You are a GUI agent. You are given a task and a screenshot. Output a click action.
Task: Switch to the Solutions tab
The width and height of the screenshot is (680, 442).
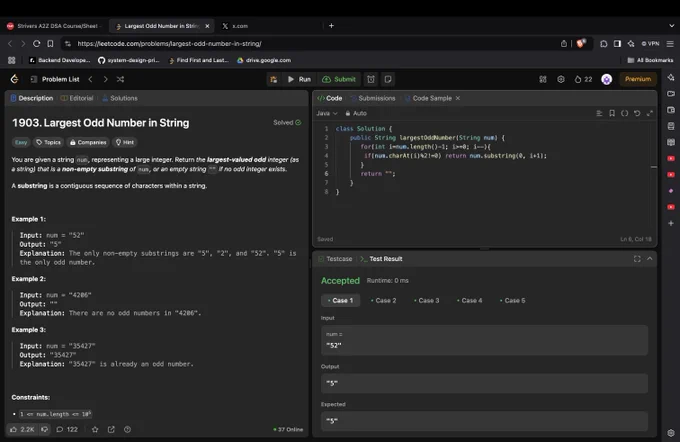120,98
